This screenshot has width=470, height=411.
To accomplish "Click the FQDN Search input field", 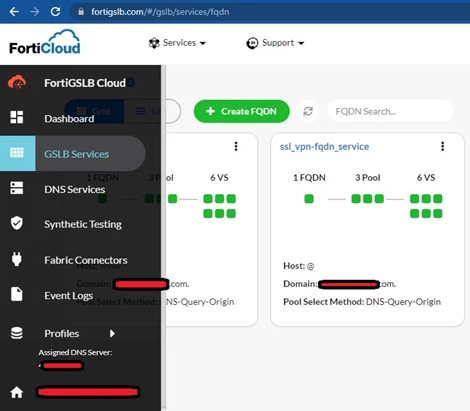I will pyautogui.click(x=390, y=111).
